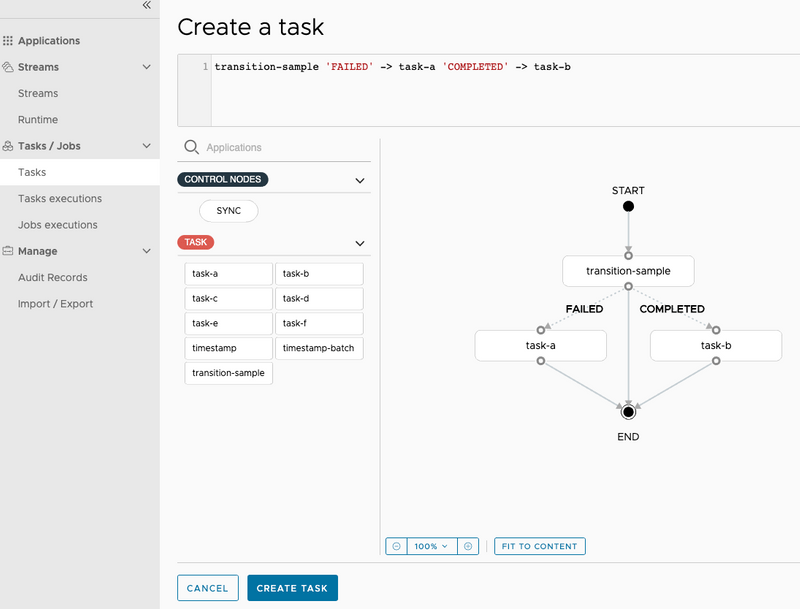Open Audit Records from the sidebar
This screenshot has height=609, width=800.
point(47,277)
